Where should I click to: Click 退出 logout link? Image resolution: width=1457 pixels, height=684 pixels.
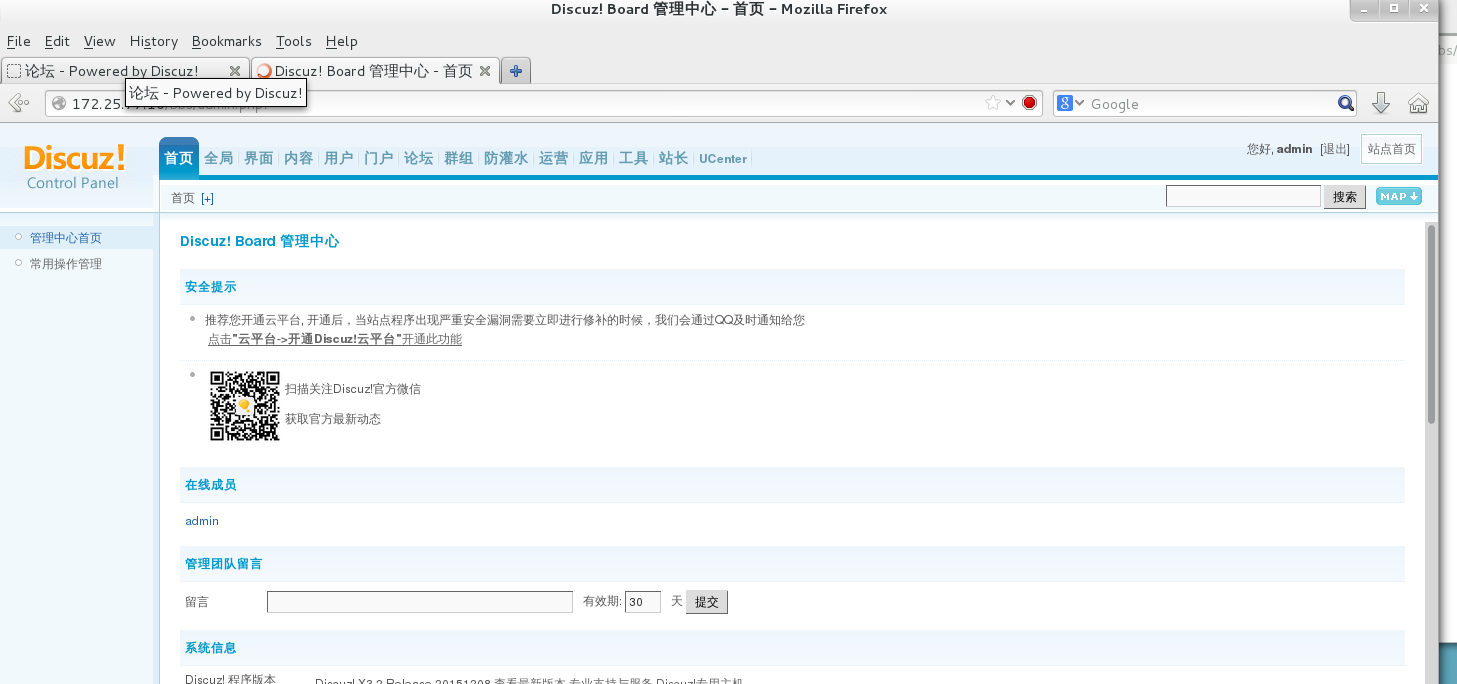1335,149
